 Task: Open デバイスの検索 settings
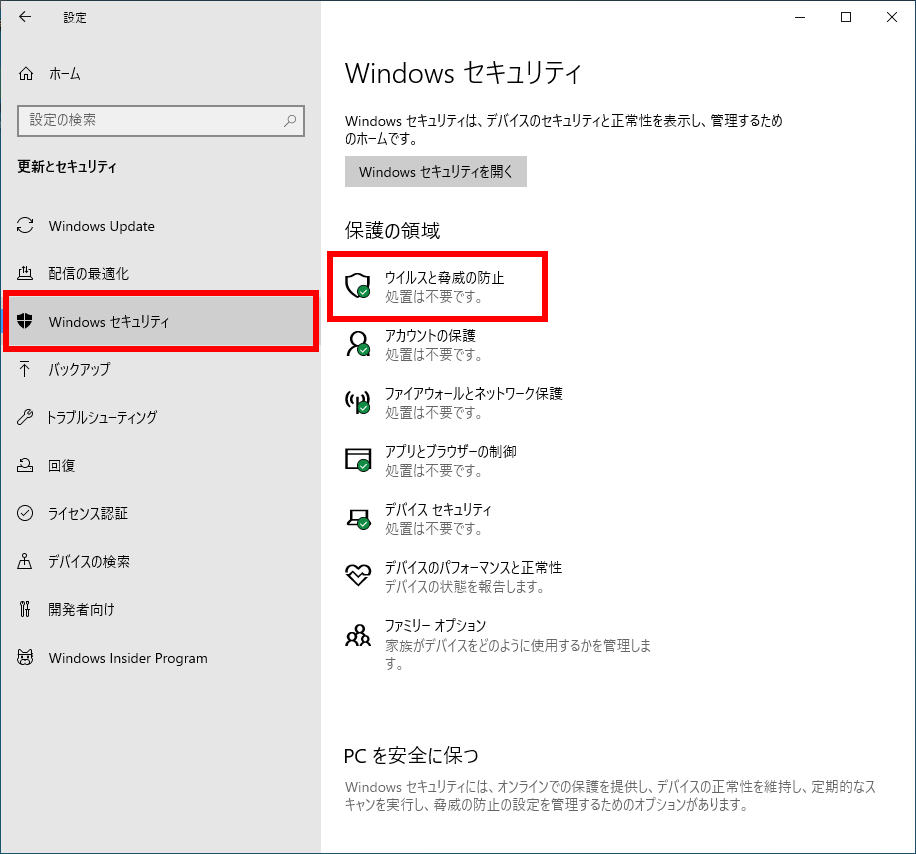[161, 561]
